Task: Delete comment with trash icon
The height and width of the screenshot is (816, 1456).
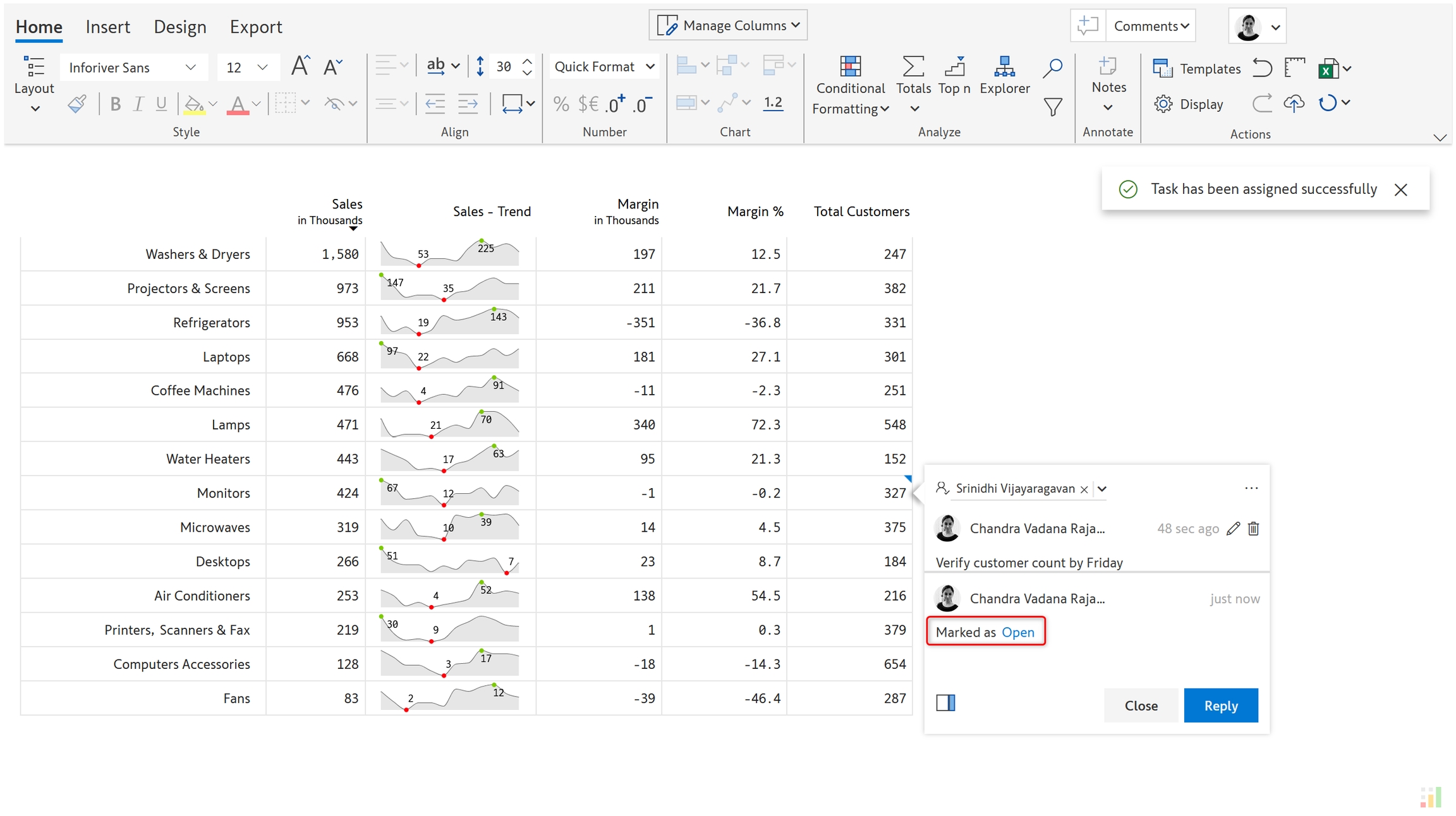Action: pyautogui.click(x=1254, y=529)
